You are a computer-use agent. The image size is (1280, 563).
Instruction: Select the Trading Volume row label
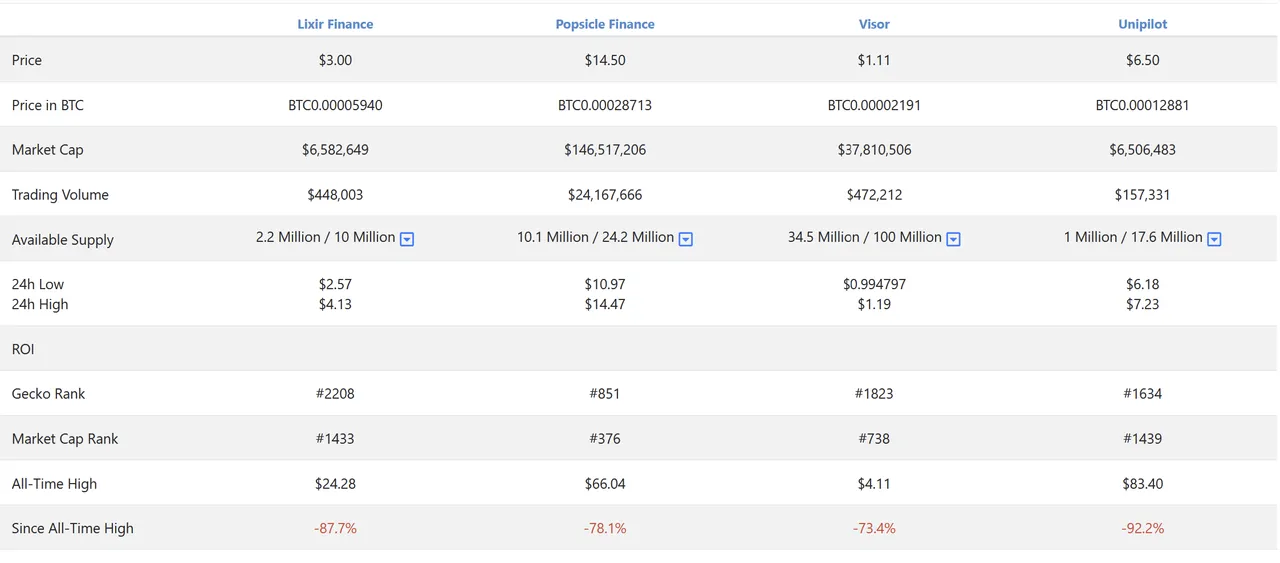click(x=60, y=195)
